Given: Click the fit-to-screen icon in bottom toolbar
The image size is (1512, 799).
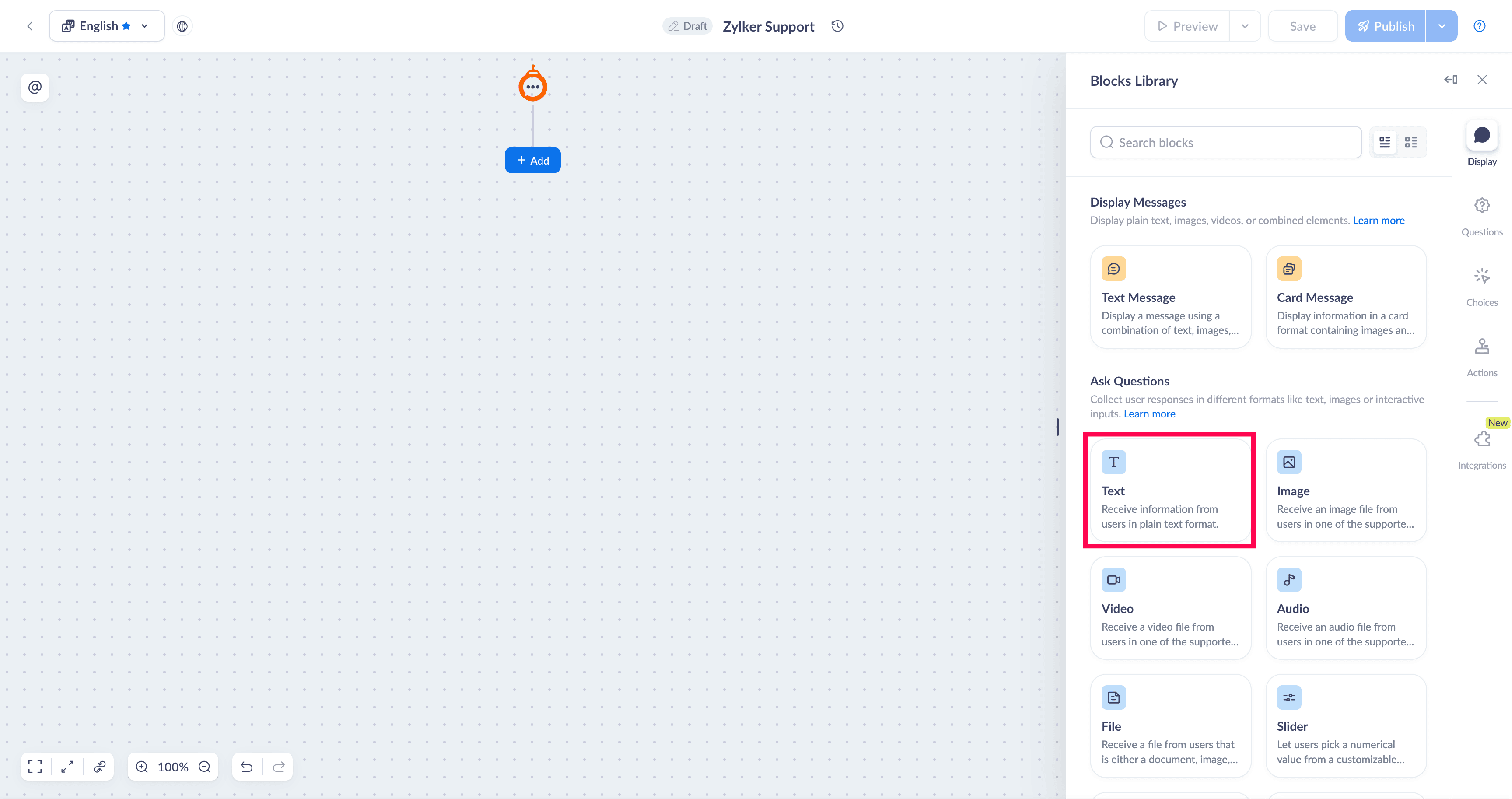Looking at the screenshot, I should 35,766.
